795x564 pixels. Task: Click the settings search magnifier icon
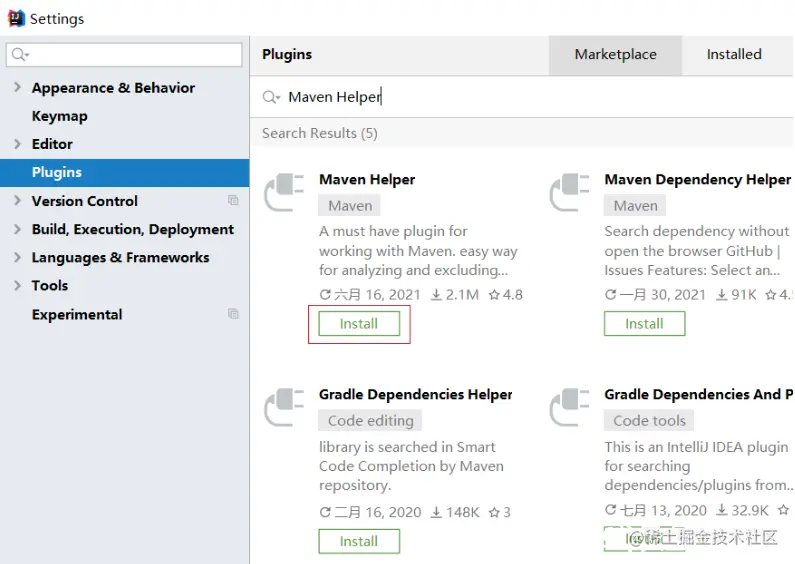20,54
